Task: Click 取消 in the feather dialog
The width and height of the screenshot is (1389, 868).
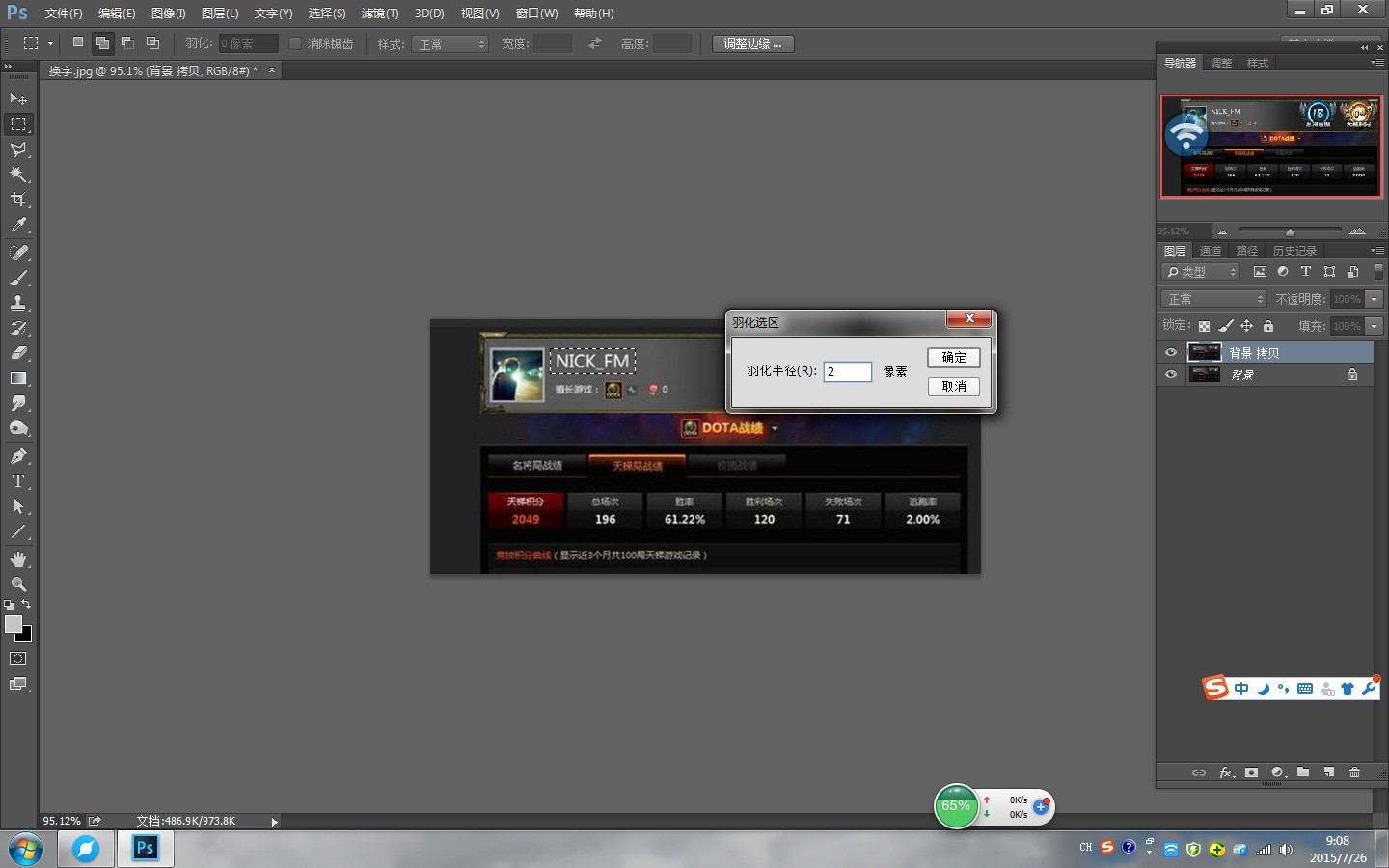Action: [x=953, y=387]
